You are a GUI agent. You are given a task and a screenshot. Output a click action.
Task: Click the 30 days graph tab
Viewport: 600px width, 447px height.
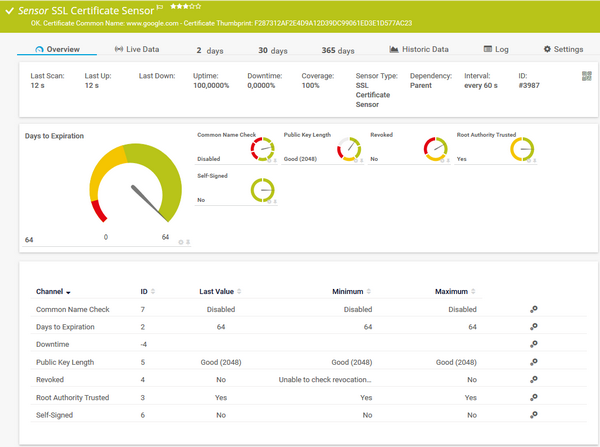(x=272, y=49)
